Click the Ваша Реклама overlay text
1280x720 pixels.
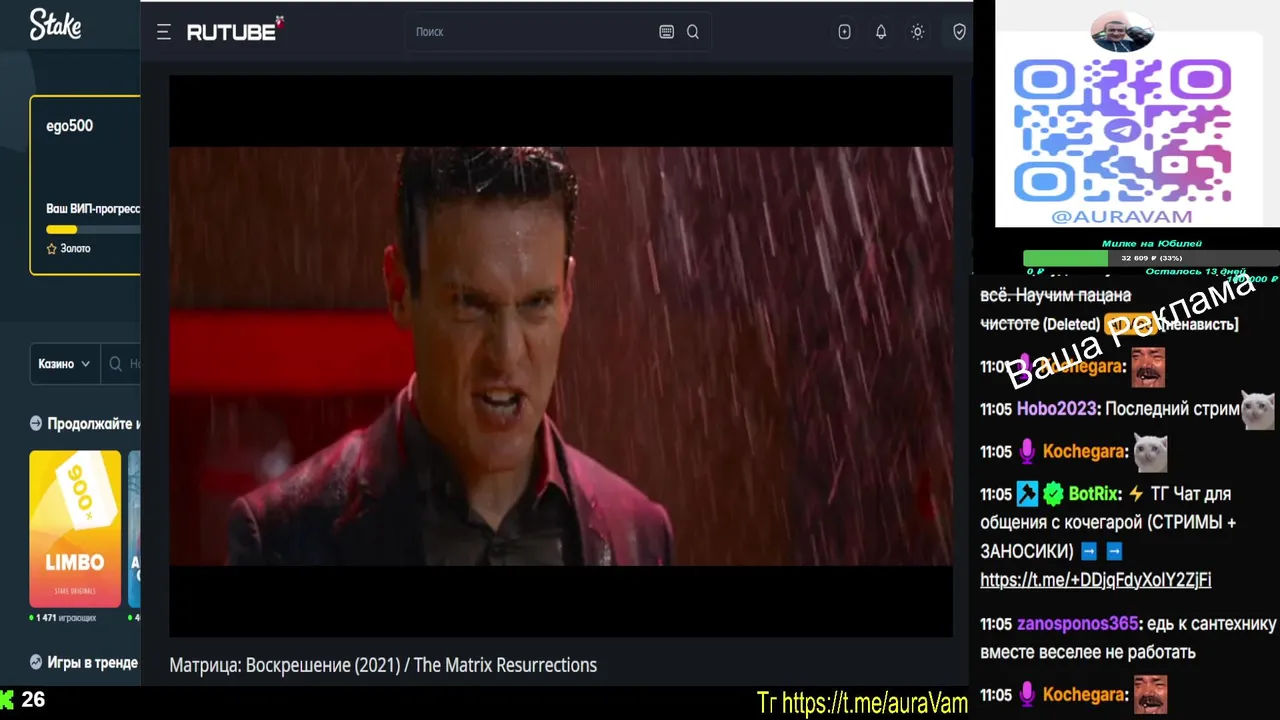[1130, 331]
